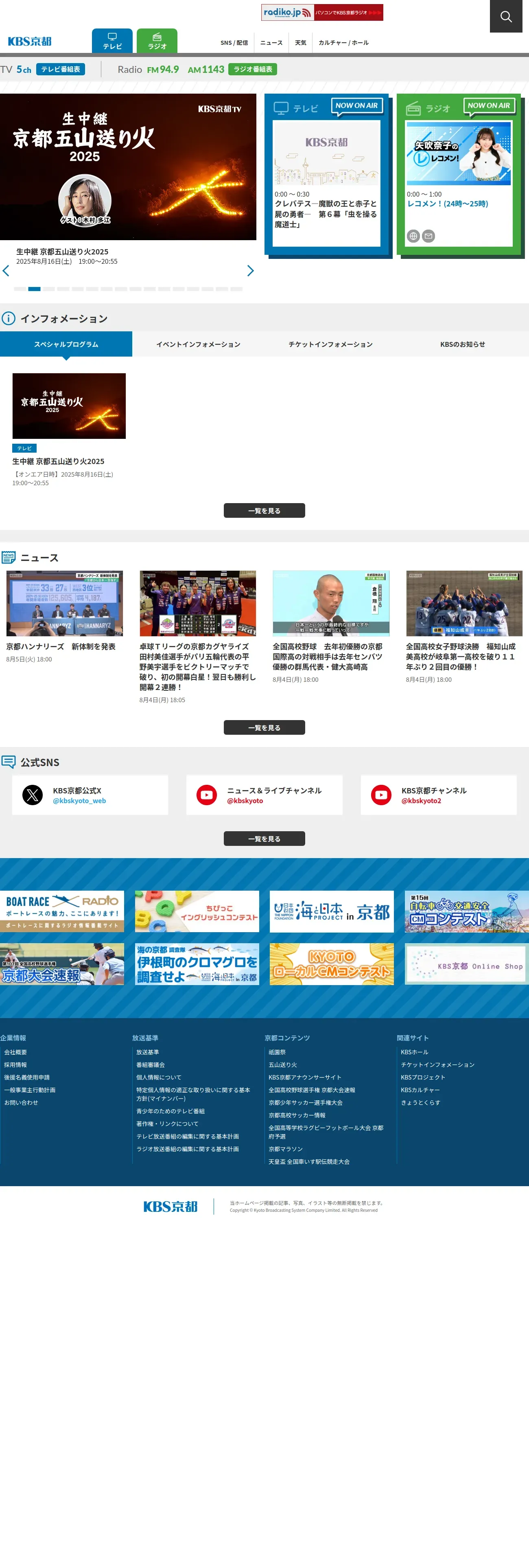The width and height of the screenshot is (529, 1568).
Task: Open KBS京都 Online Shop banner
Action: 467,964
